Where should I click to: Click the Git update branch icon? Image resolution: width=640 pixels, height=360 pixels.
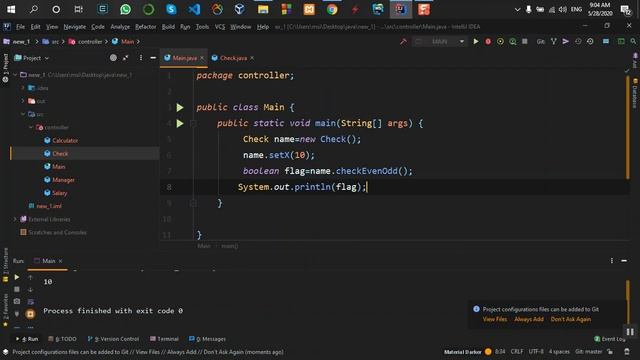coord(553,41)
